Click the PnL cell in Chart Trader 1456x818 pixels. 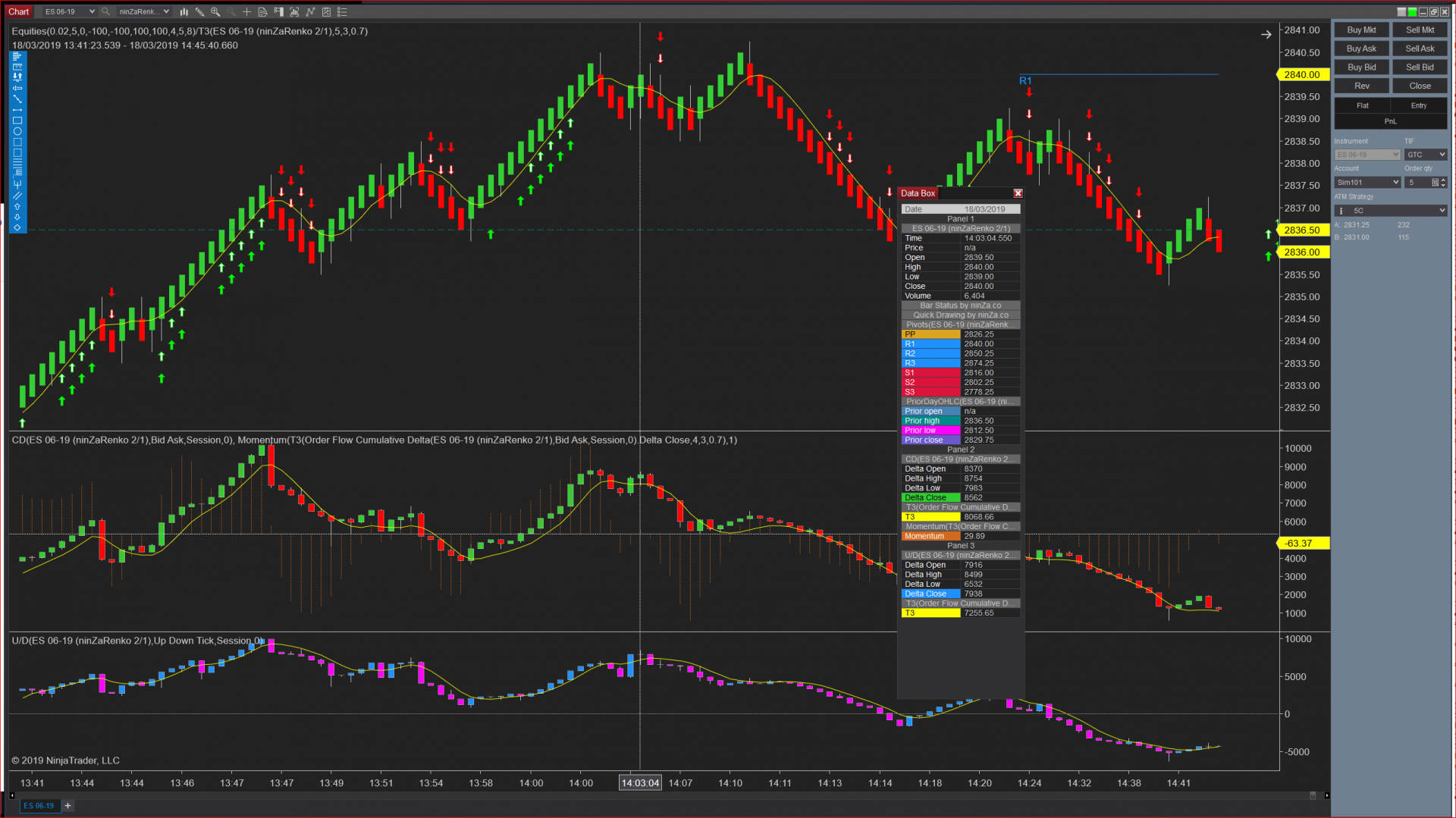1390,121
